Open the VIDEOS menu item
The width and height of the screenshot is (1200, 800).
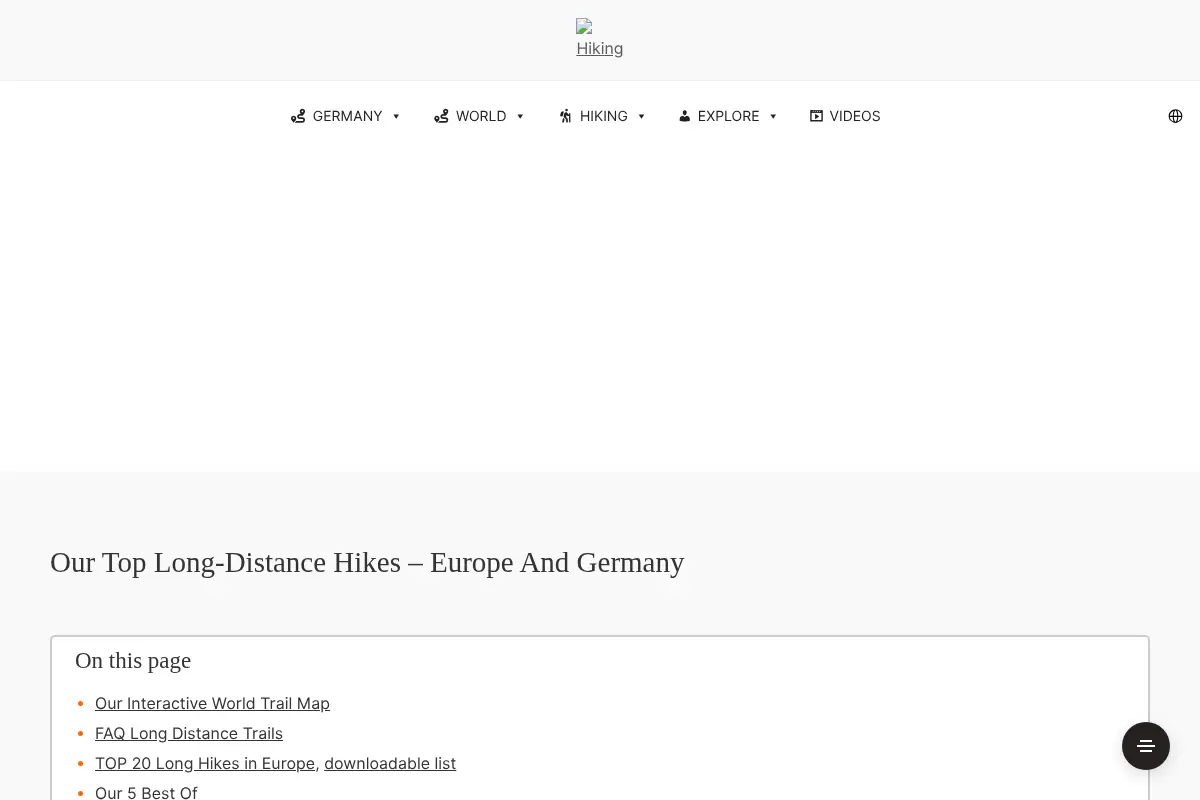click(845, 116)
